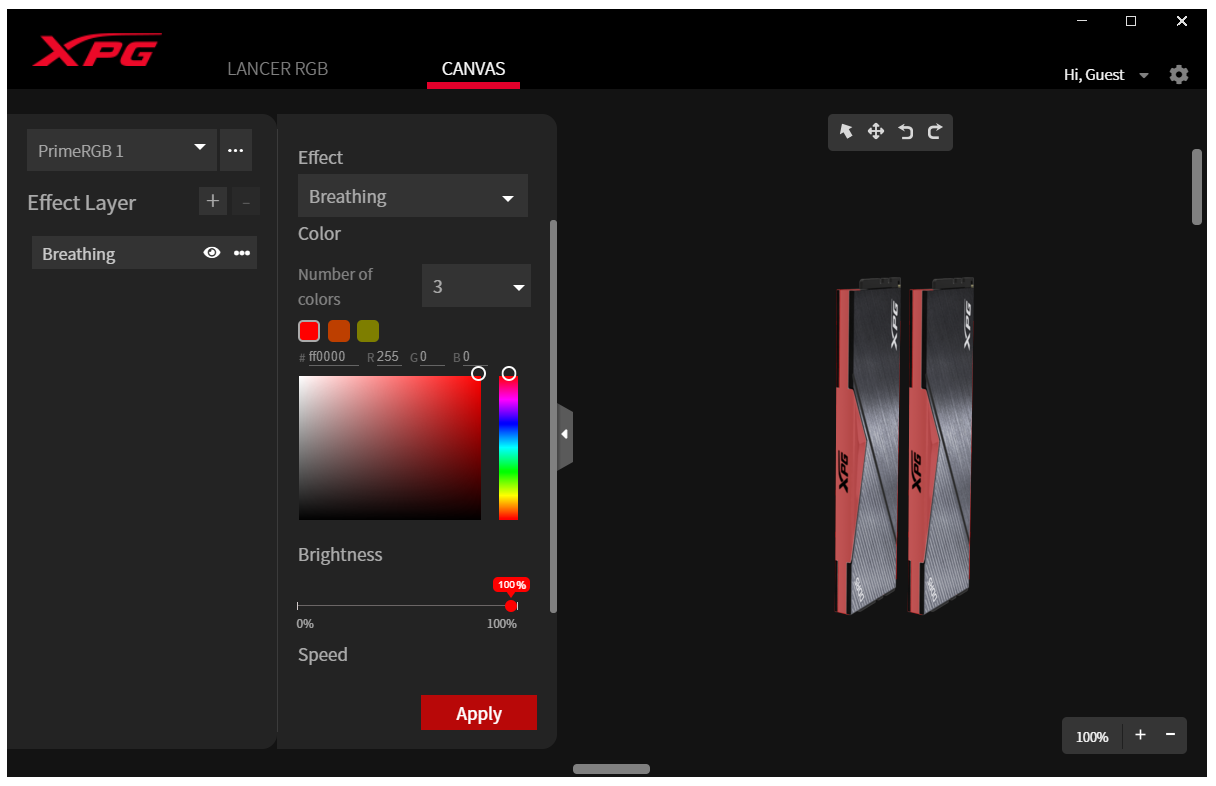Select the left RAM module in canvas

click(867, 445)
